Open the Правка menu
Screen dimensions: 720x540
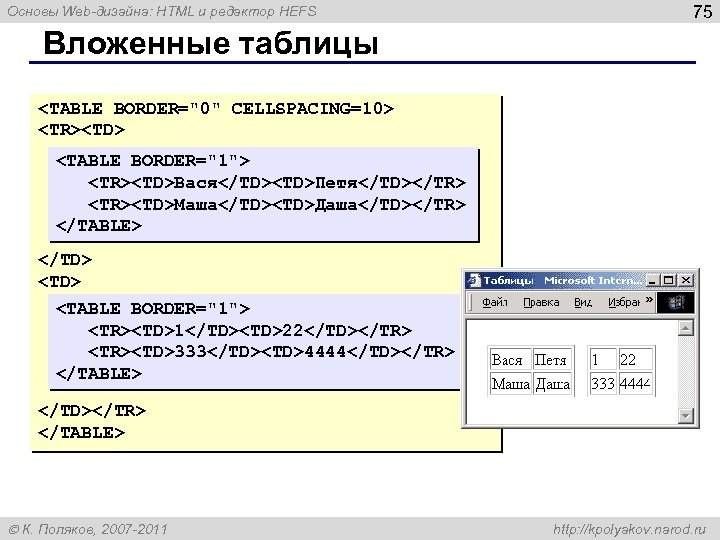point(541,303)
